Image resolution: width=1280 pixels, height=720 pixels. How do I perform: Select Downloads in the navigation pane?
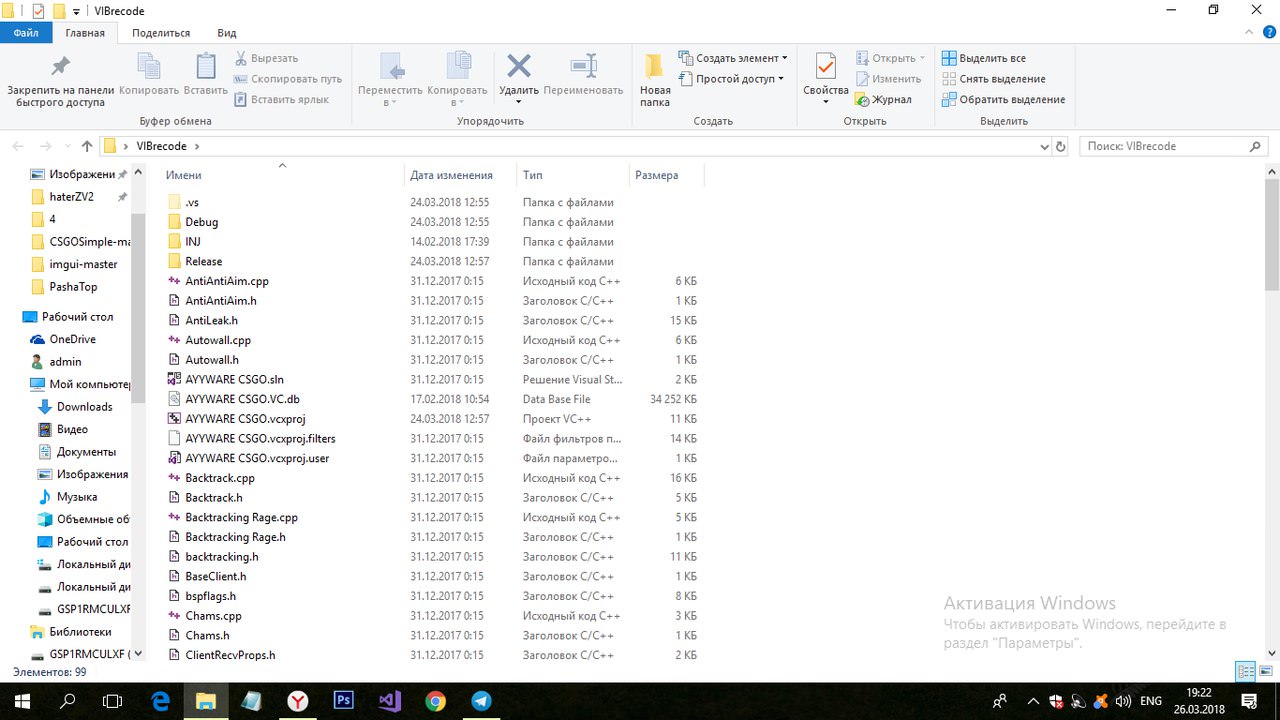(x=84, y=407)
